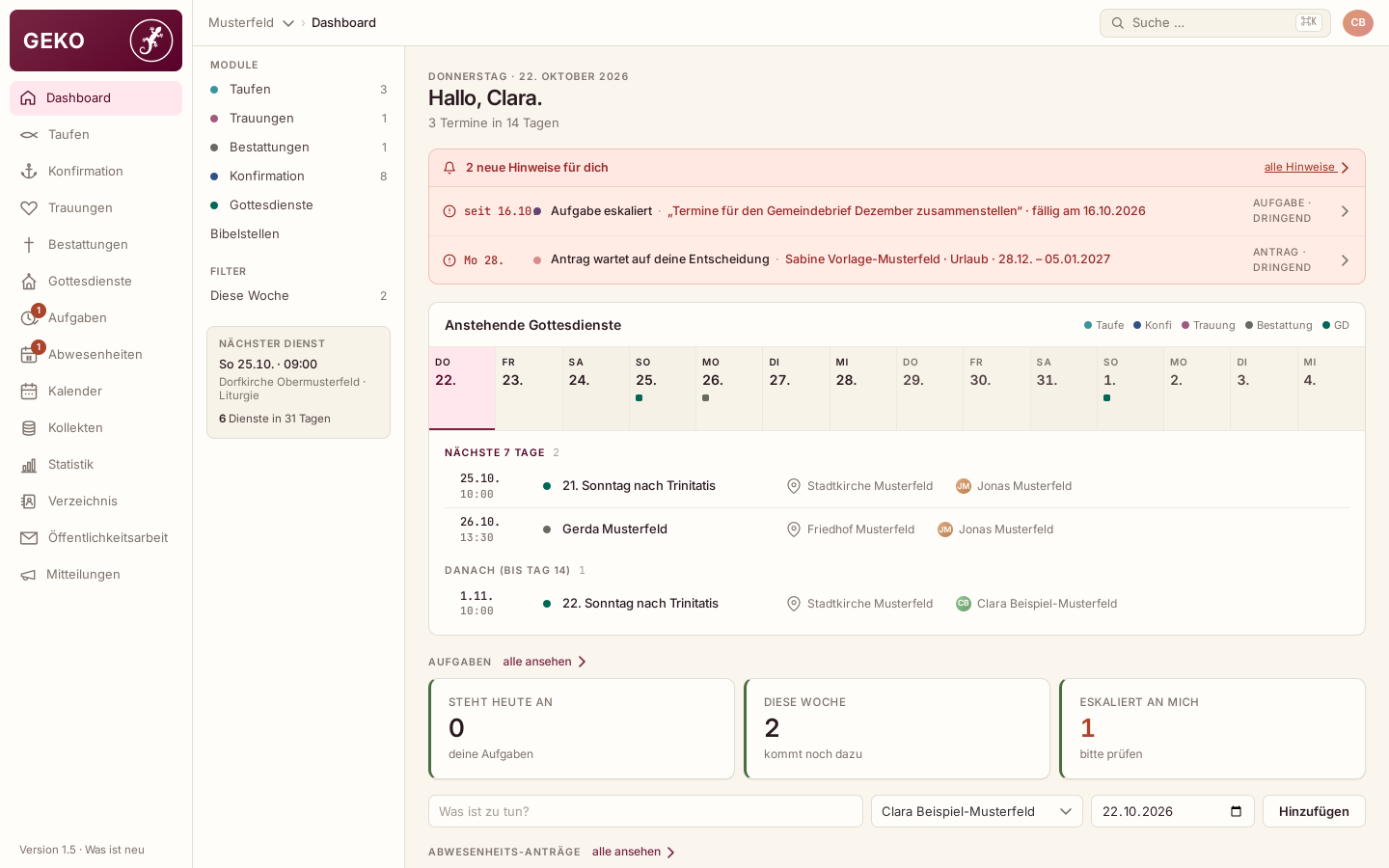
Task: Expand the escalated Aufgabe notification chevron
Action: [x=1345, y=211]
